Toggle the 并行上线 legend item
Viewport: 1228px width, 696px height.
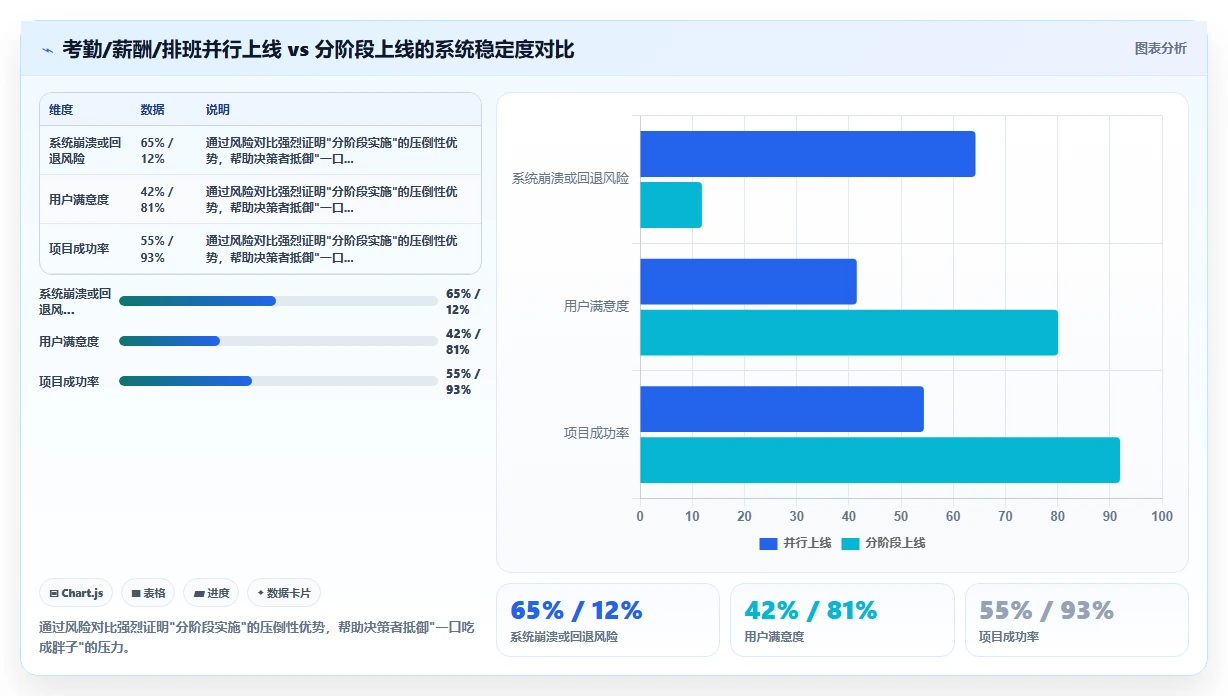(795, 543)
